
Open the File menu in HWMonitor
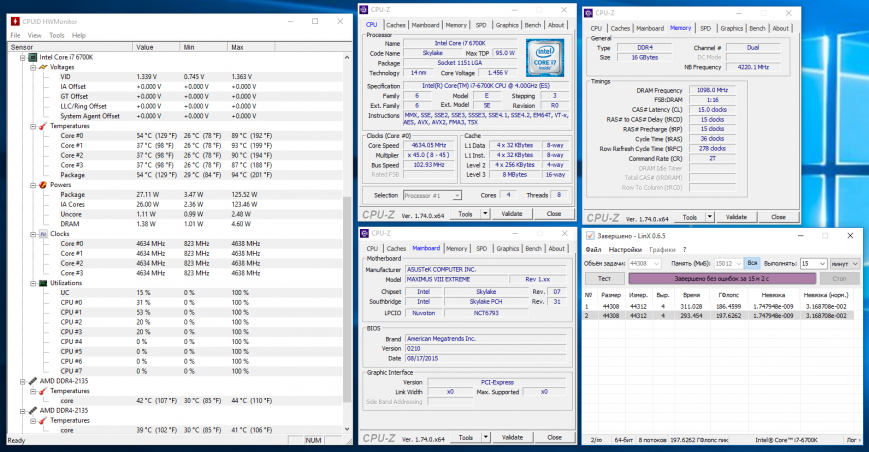(x=15, y=35)
